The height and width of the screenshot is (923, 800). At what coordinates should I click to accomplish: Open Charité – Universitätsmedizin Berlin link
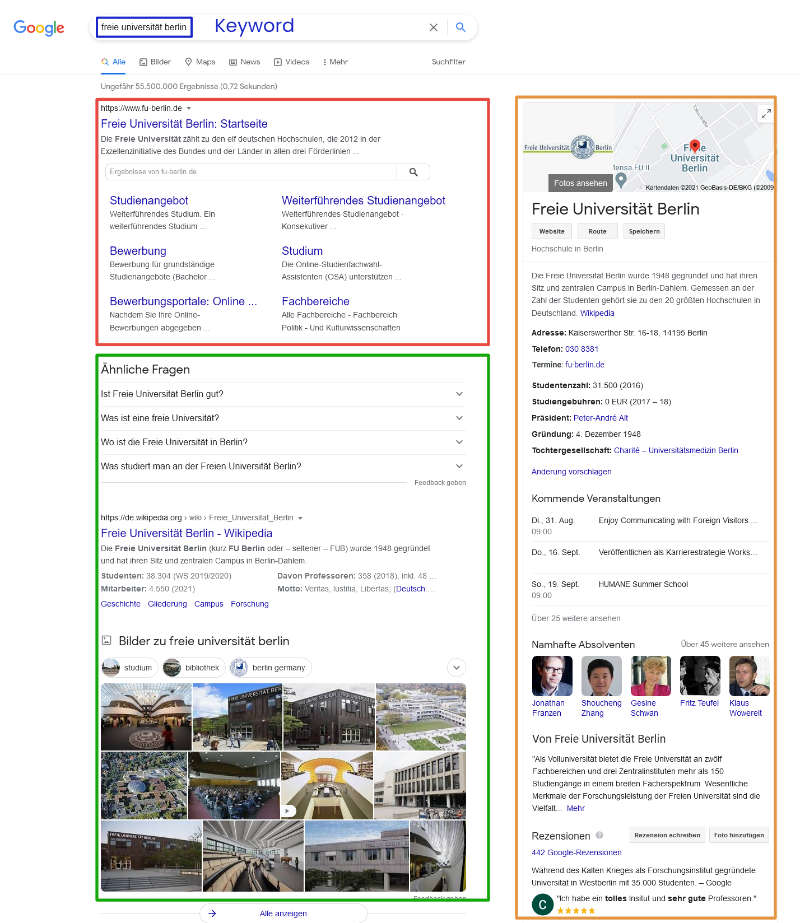[x=676, y=450]
